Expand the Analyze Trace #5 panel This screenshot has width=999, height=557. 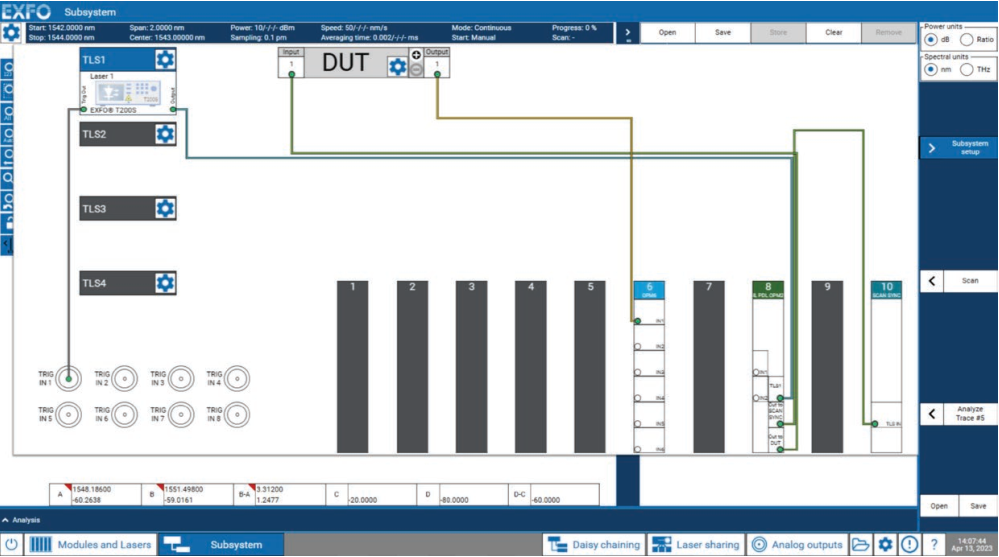click(x=958, y=413)
